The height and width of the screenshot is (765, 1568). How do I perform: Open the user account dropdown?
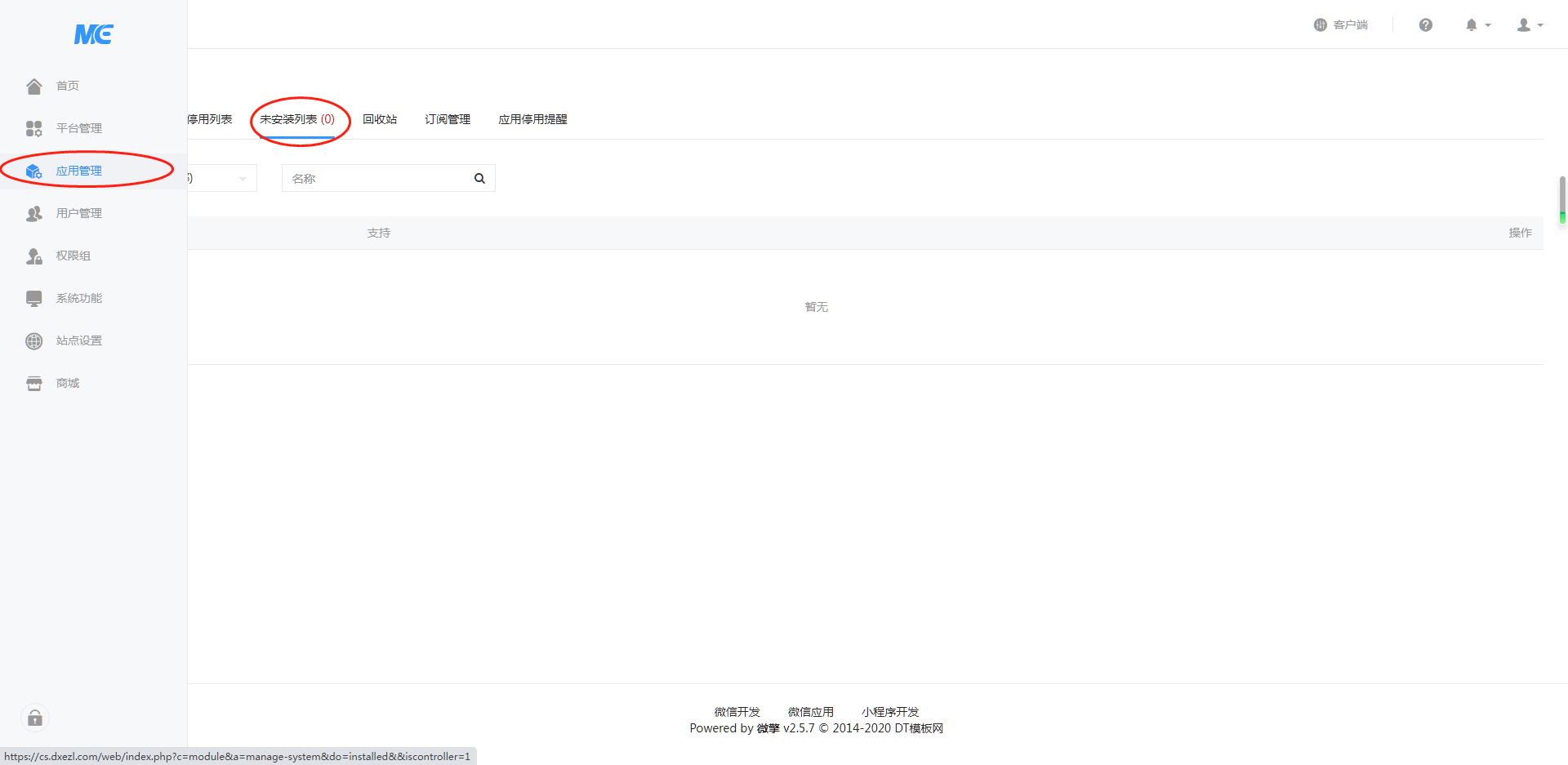tap(1530, 24)
